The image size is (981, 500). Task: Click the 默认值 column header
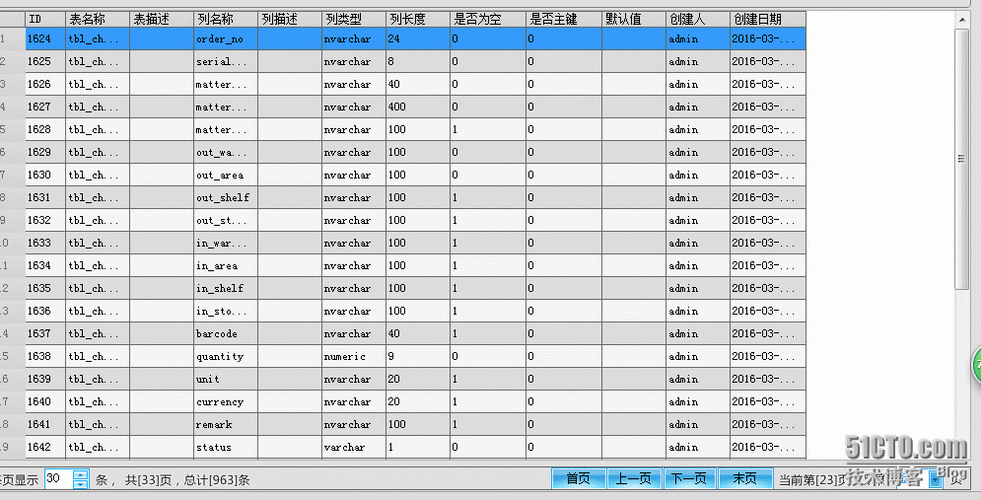tap(634, 19)
